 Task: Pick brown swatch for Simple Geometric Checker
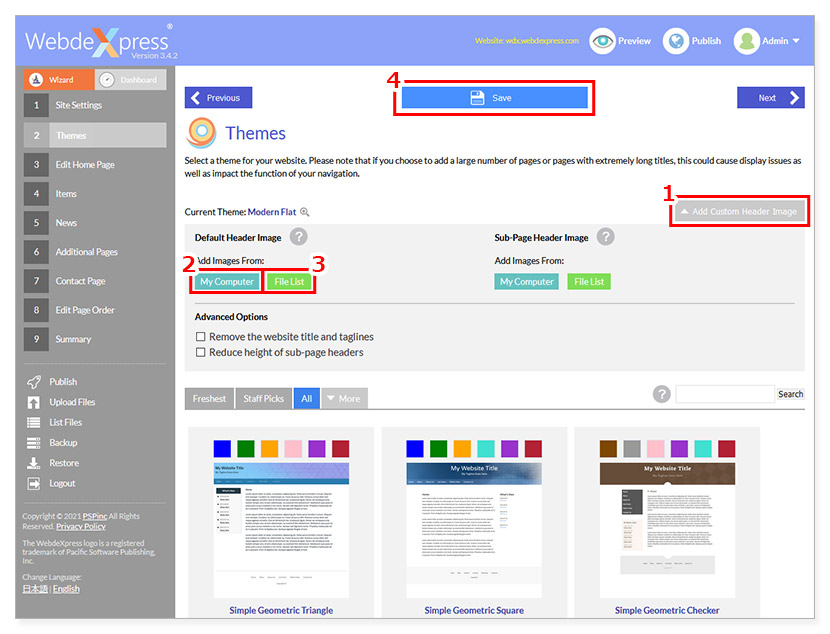[608, 449]
